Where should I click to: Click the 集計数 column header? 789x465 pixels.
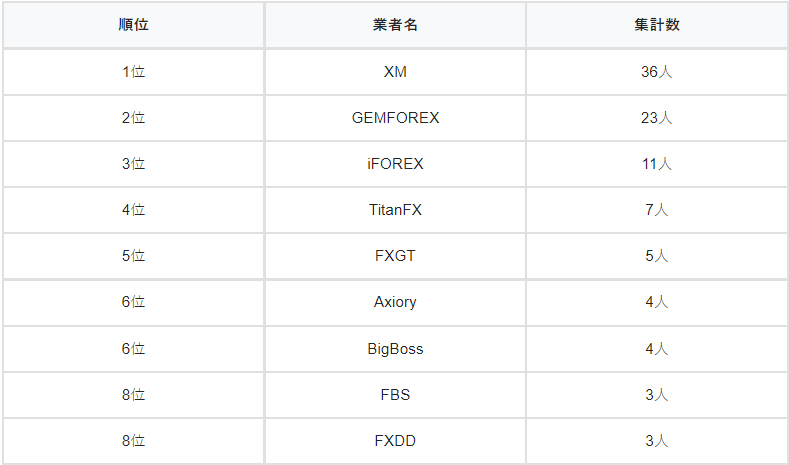pyautogui.click(x=656, y=25)
